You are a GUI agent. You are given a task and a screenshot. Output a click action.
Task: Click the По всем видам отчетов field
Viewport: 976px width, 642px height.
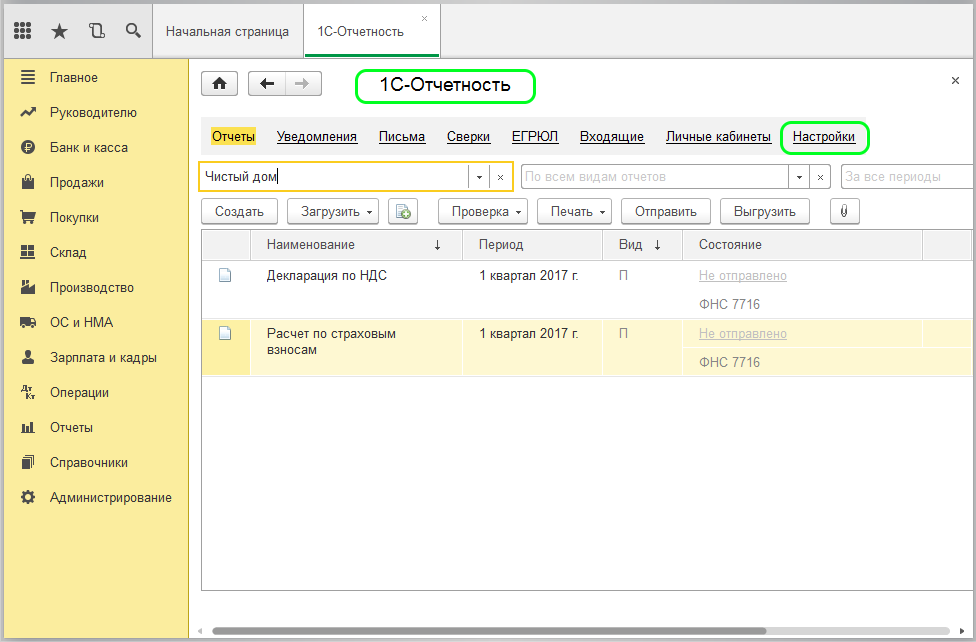[655, 177]
